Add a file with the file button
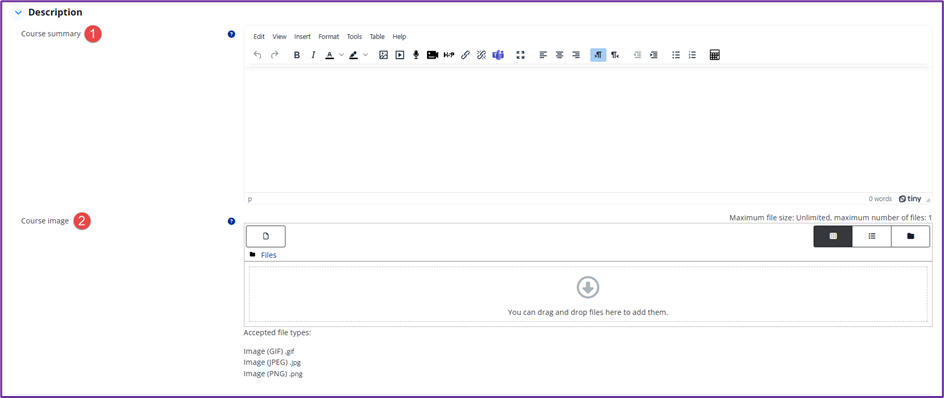Image resolution: width=944 pixels, height=398 pixels. pos(266,236)
